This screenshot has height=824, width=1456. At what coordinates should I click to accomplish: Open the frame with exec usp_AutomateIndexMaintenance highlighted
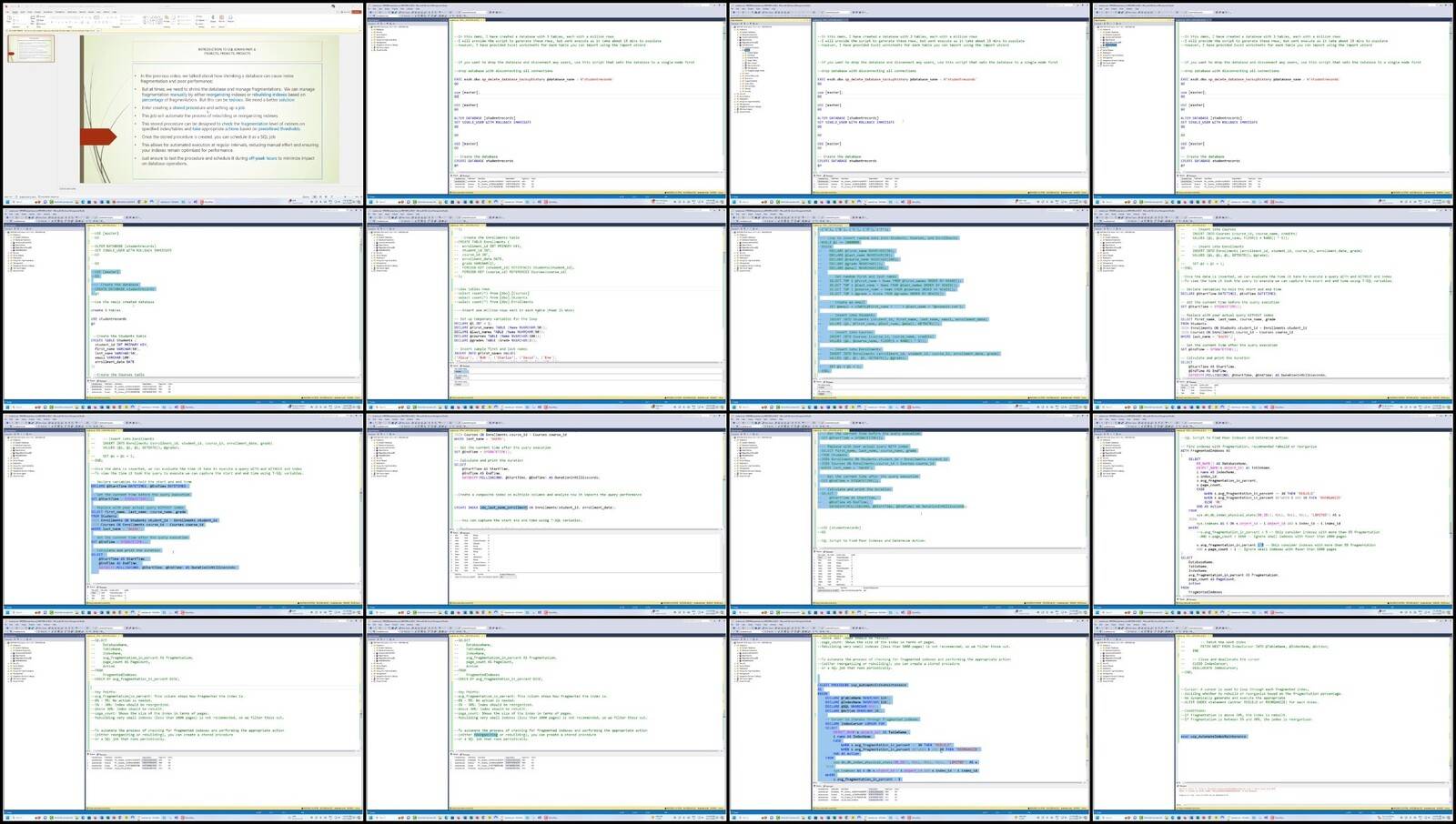[1274, 720]
